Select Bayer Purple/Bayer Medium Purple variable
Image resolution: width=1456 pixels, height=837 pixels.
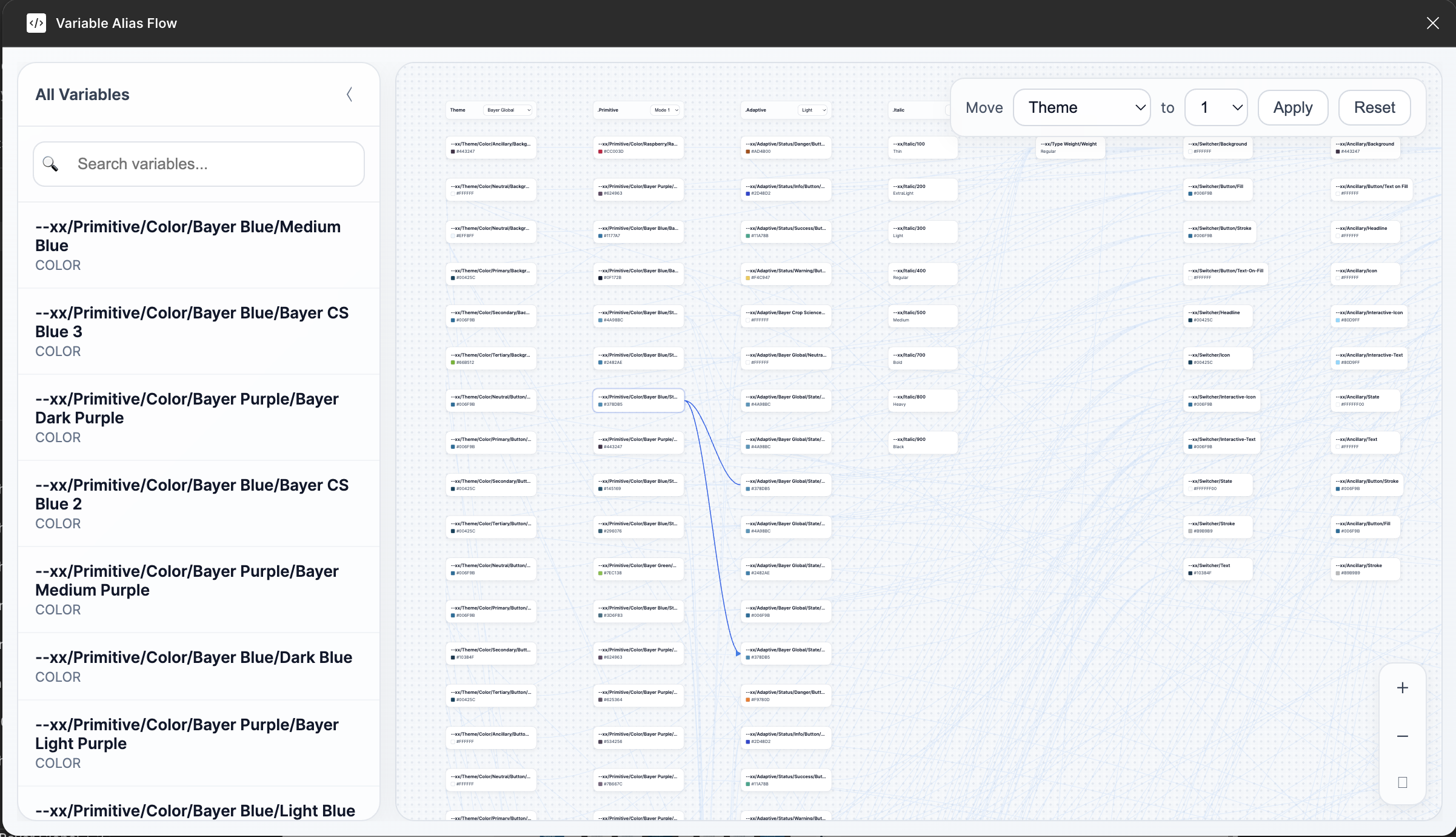(199, 590)
